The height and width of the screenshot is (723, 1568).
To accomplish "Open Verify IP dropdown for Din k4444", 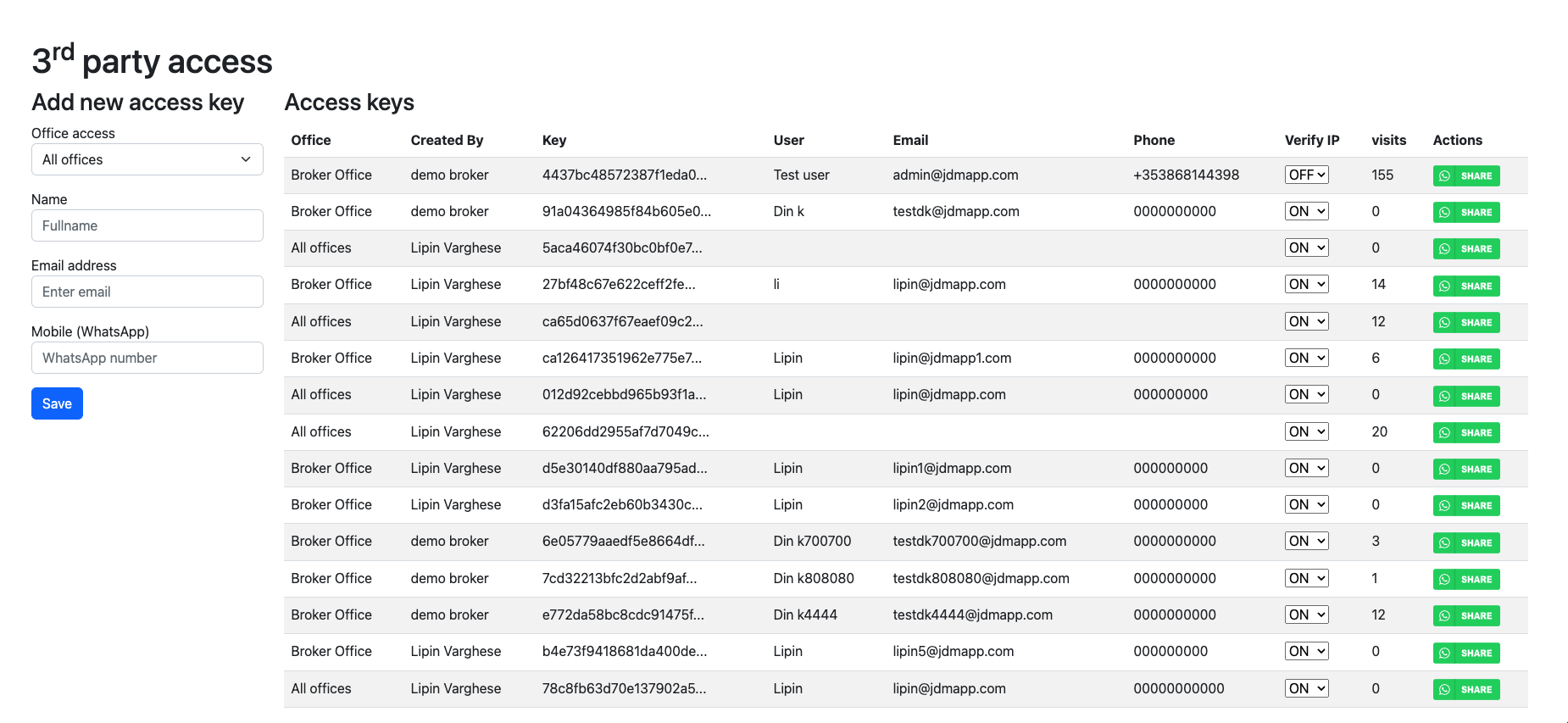I will [1306, 615].
